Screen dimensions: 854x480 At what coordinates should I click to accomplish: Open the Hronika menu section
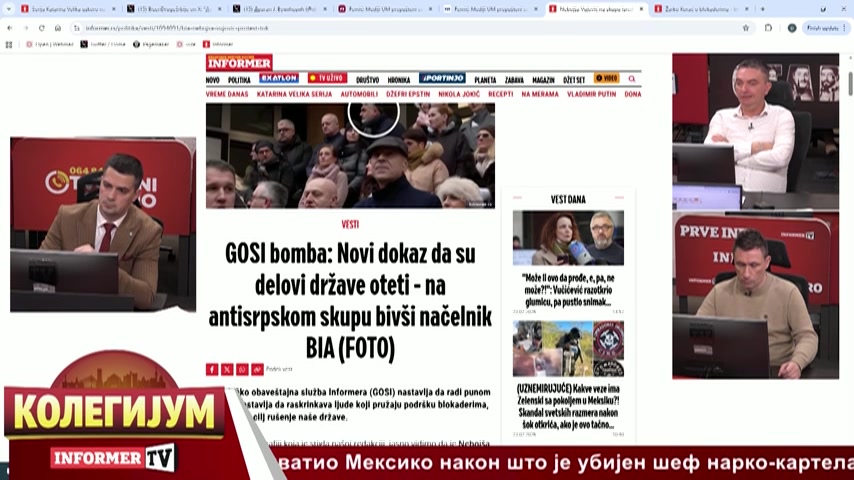(398, 79)
